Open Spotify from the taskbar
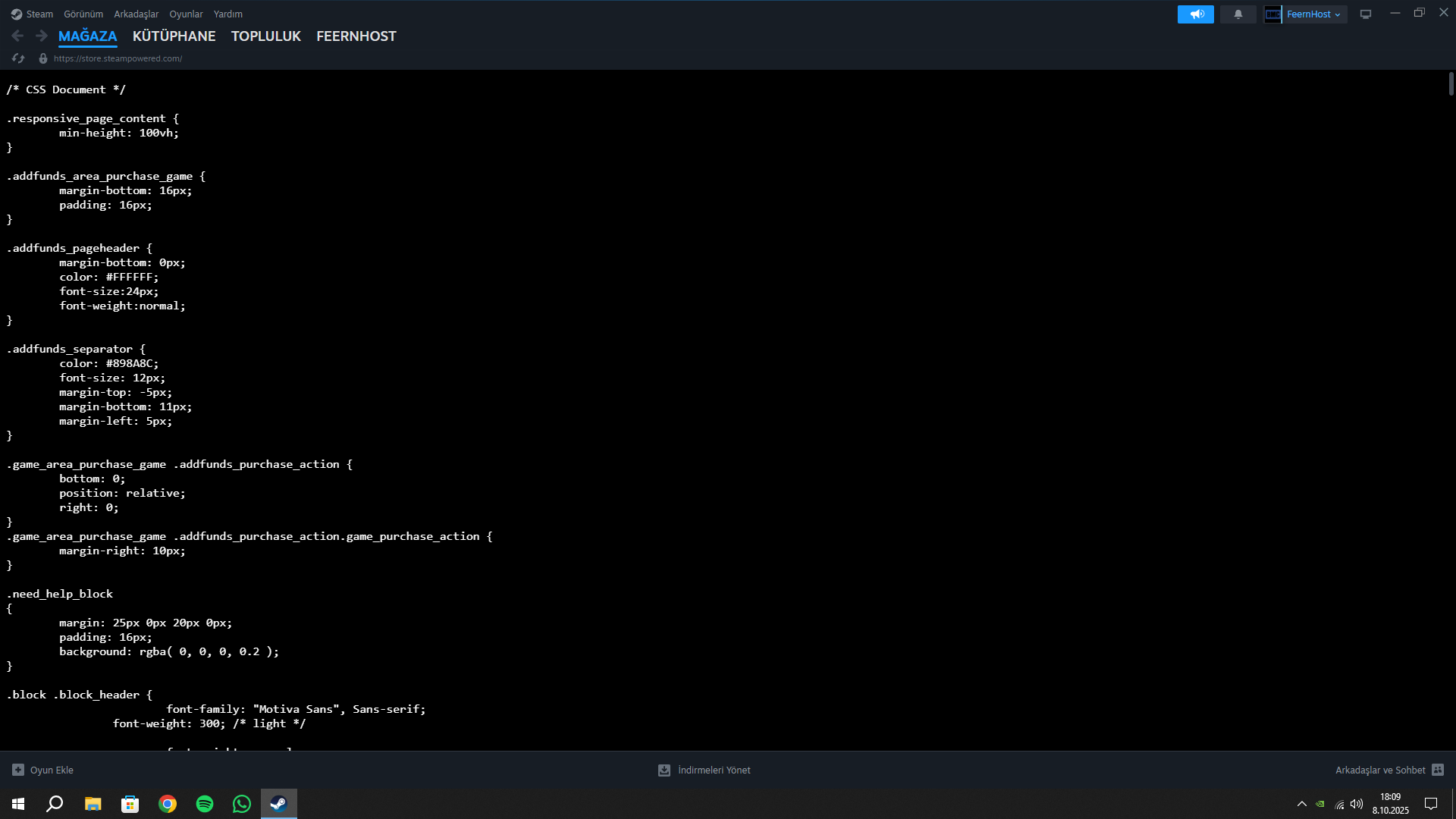This screenshot has width=1456, height=819. point(205,804)
